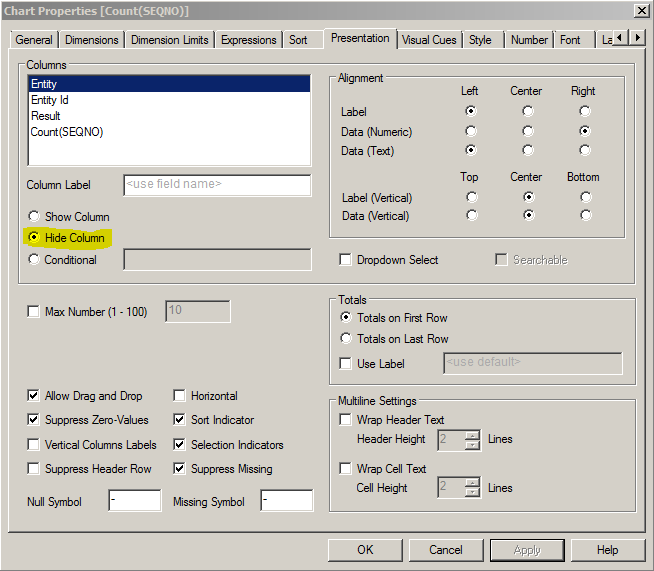The image size is (654, 571).
Task: Open the Number tab
Action: [x=529, y=40]
